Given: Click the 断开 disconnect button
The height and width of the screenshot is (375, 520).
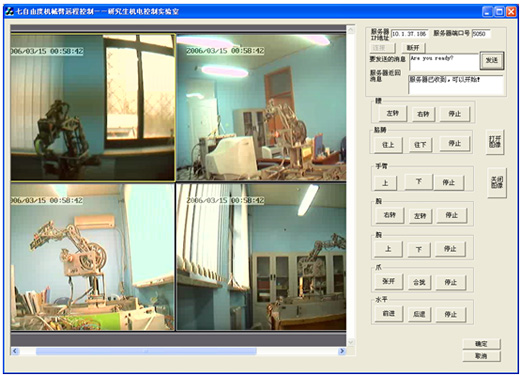Looking at the screenshot, I should pos(413,48).
